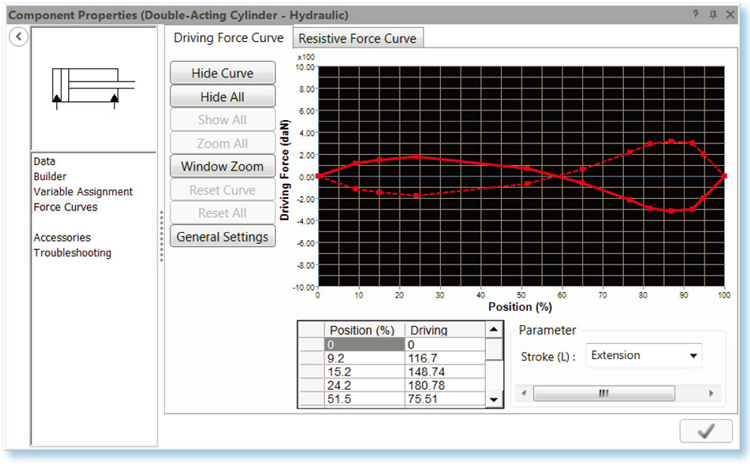Click the Parameter scrollbar left arrow
750x464 pixels.
point(524,393)
